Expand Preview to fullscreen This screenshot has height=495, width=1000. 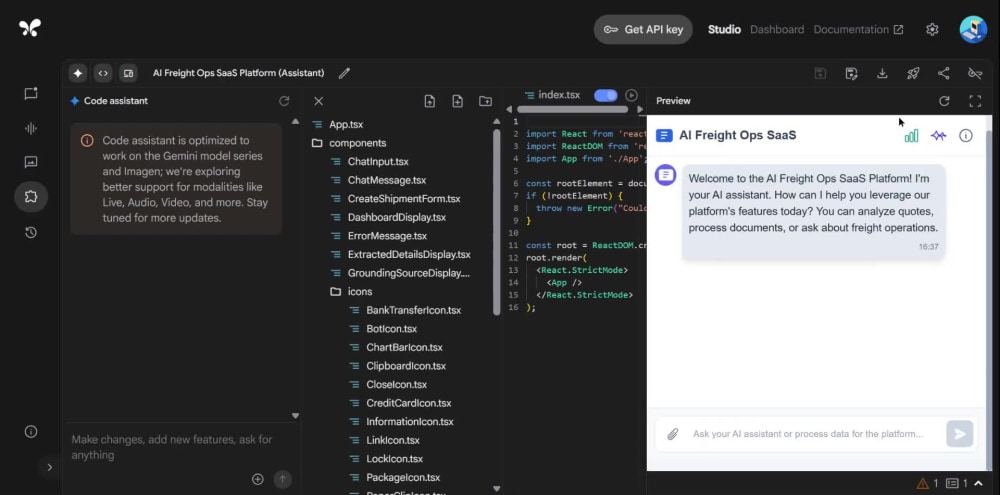click(x=974, y=101)
